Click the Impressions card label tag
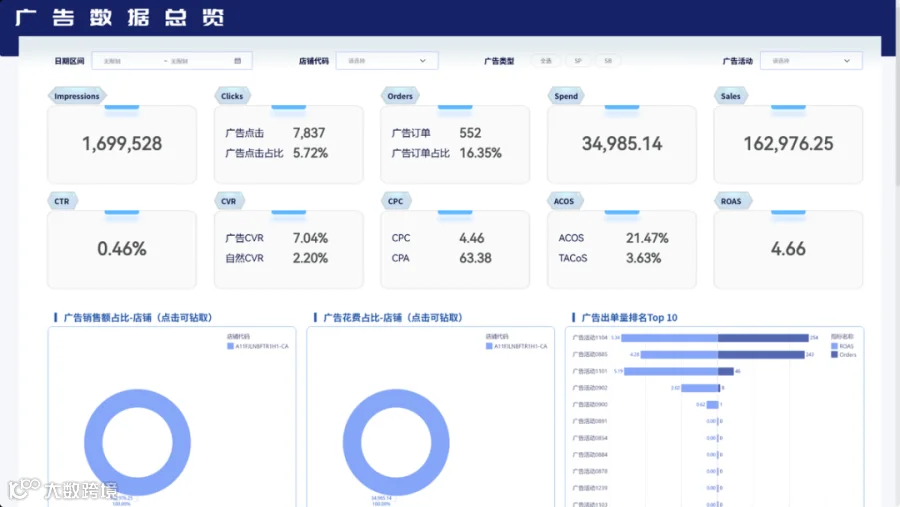This screenshot has width=900, height=507. point(77,96)
